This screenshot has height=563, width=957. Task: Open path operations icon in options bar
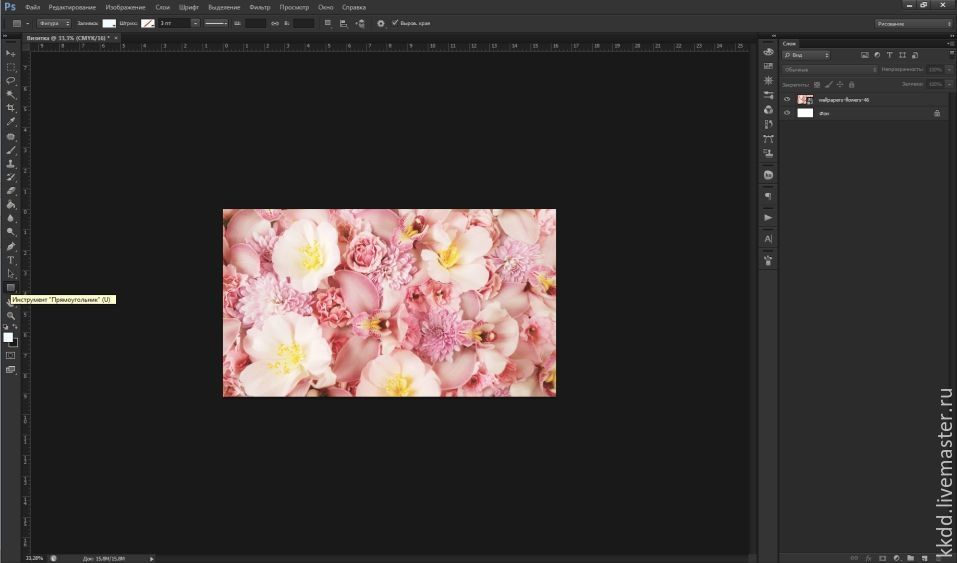pyautogui.click(x=328, y=23)
